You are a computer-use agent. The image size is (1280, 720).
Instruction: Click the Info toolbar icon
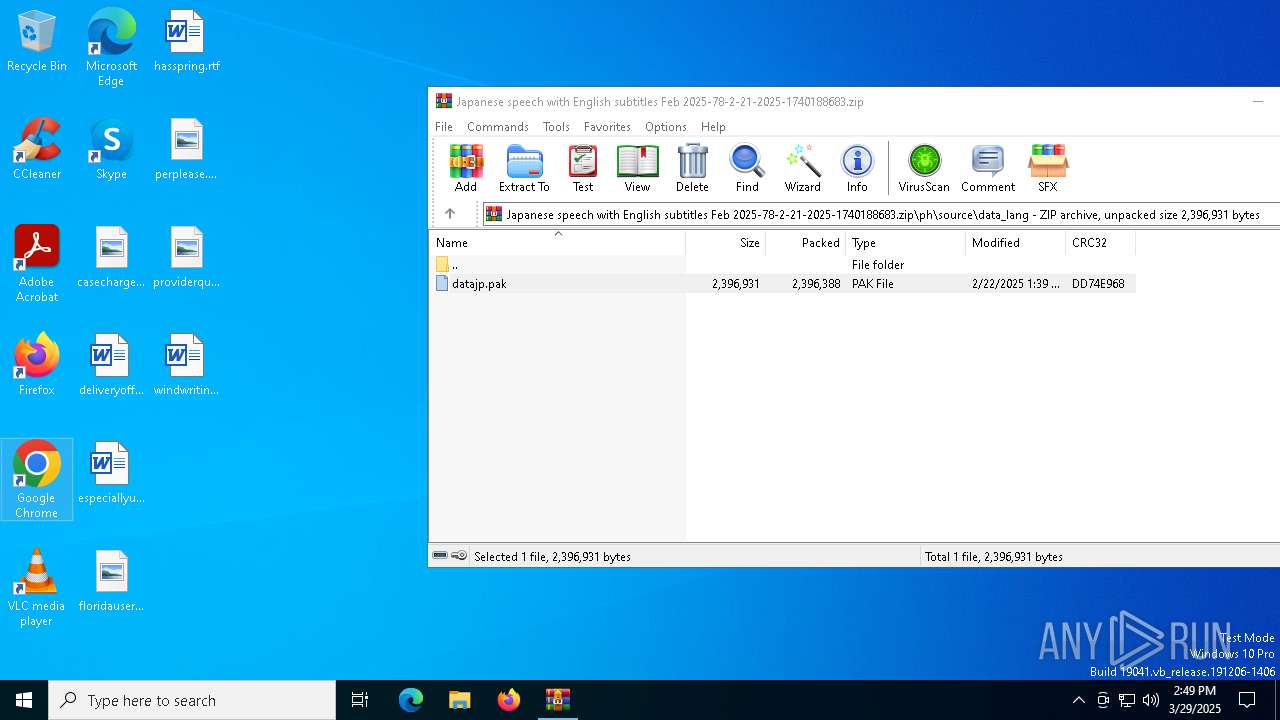pos(857,168)
